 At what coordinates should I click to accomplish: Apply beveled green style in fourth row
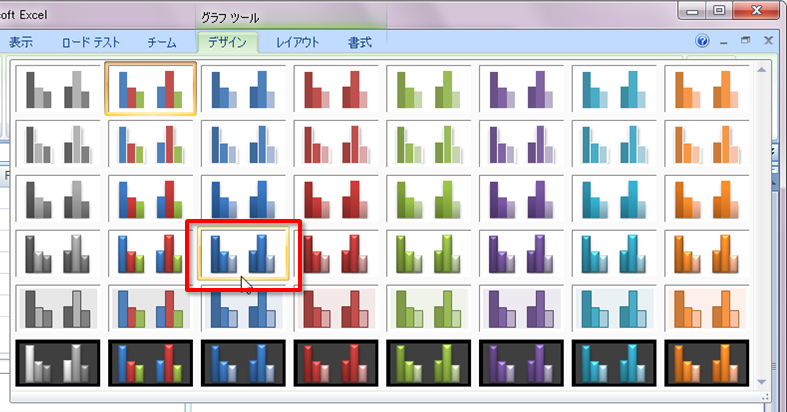429,253
